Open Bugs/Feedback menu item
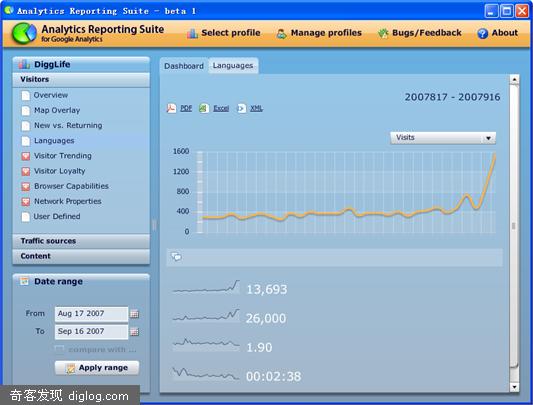 [419, 33]
